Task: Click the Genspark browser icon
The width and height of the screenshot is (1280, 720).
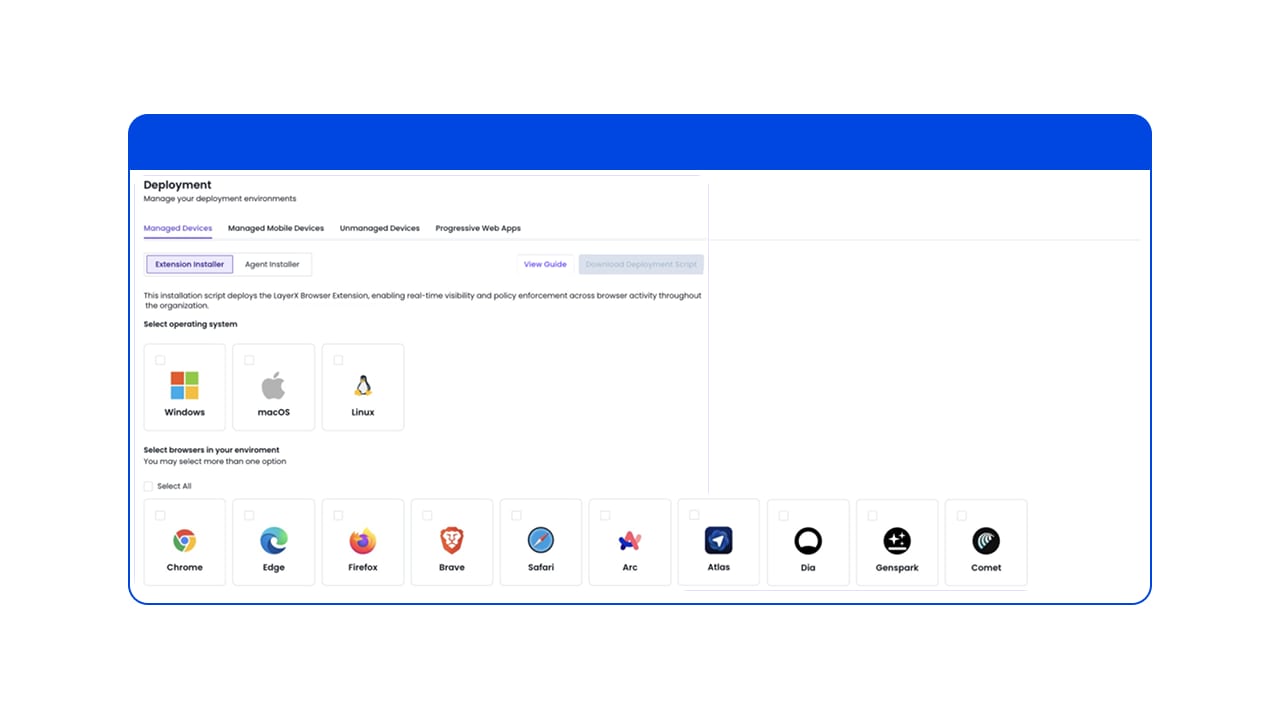Action: click(897, 542)
